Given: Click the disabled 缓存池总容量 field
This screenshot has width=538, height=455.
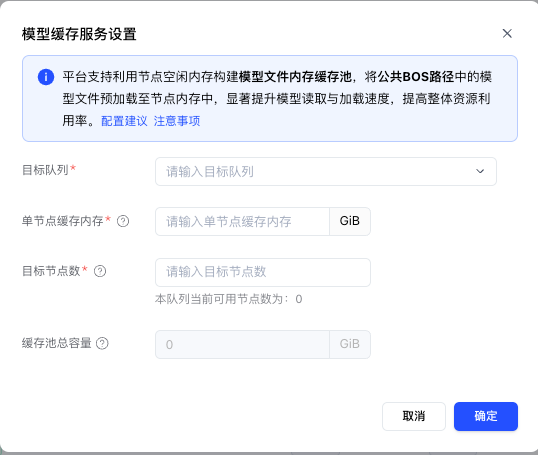Looking at the screenshot, I should [242, 344].
